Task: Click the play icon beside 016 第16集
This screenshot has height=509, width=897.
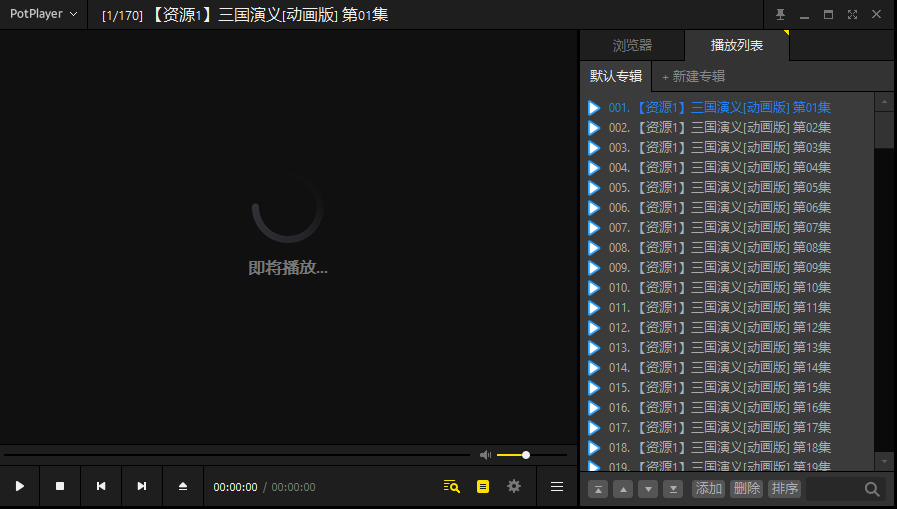Action: (594, 408)
